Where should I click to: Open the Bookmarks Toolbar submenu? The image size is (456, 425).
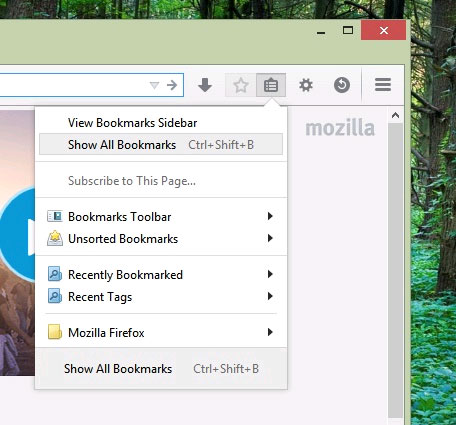161,217
